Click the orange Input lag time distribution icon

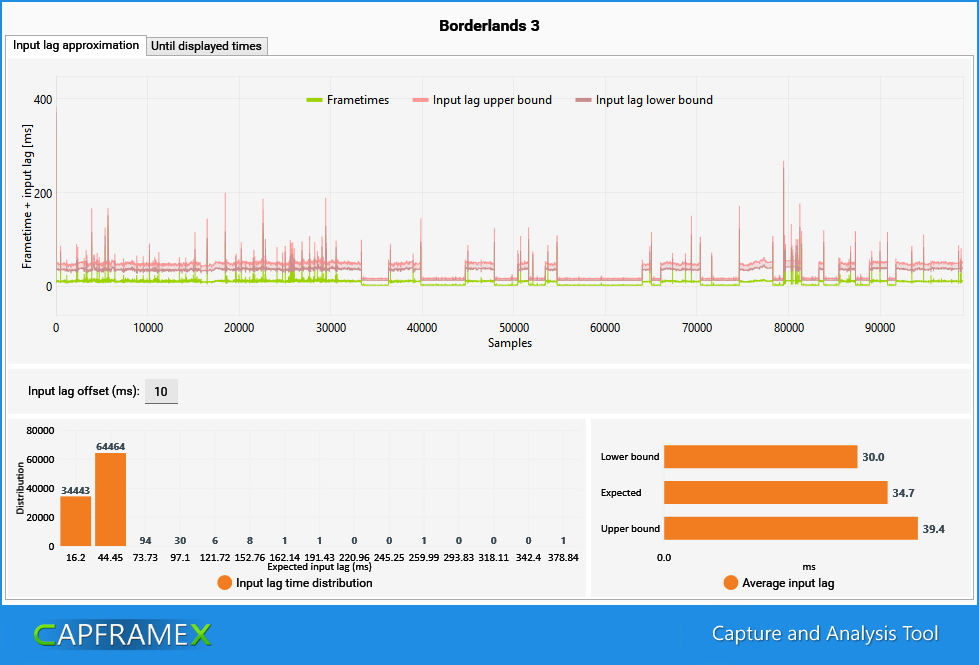click(x=225, y=583)
